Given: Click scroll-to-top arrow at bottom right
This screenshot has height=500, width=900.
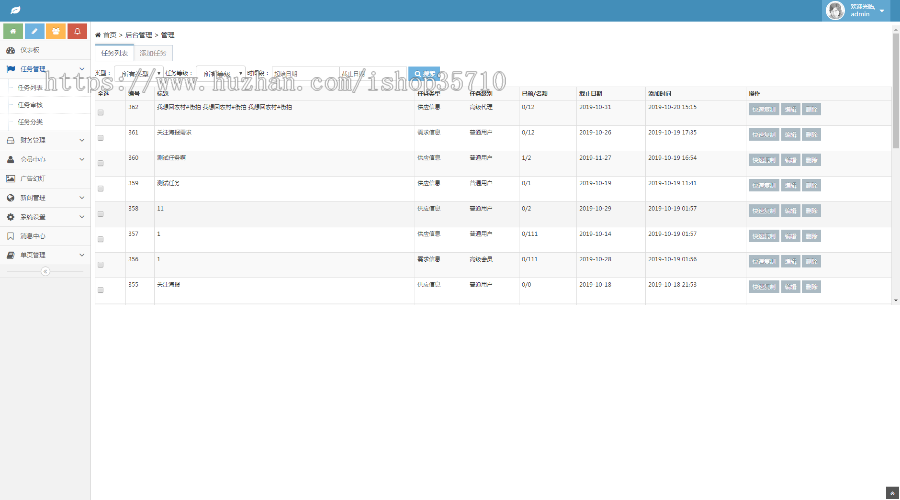Looking at the screenshot, I should (x=891, y=492).
